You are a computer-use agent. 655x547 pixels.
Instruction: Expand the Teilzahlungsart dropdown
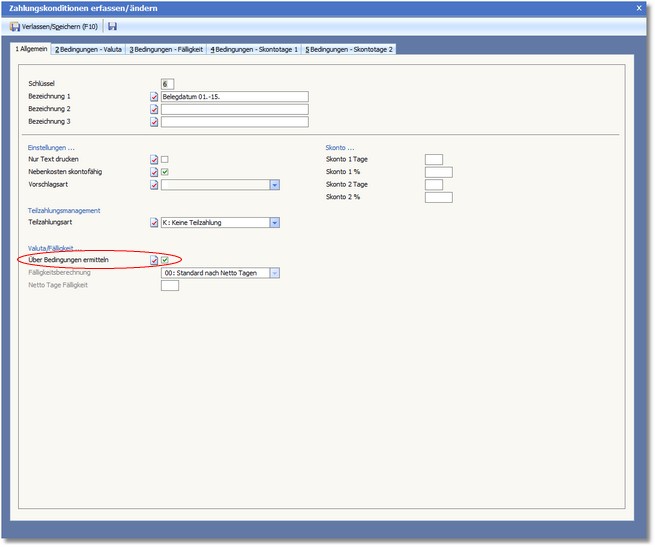point(274,223)
